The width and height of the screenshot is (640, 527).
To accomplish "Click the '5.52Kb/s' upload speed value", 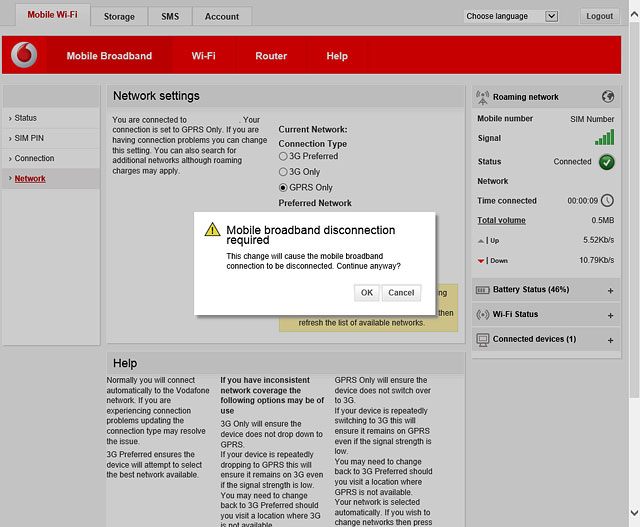I will pos(599,240).
